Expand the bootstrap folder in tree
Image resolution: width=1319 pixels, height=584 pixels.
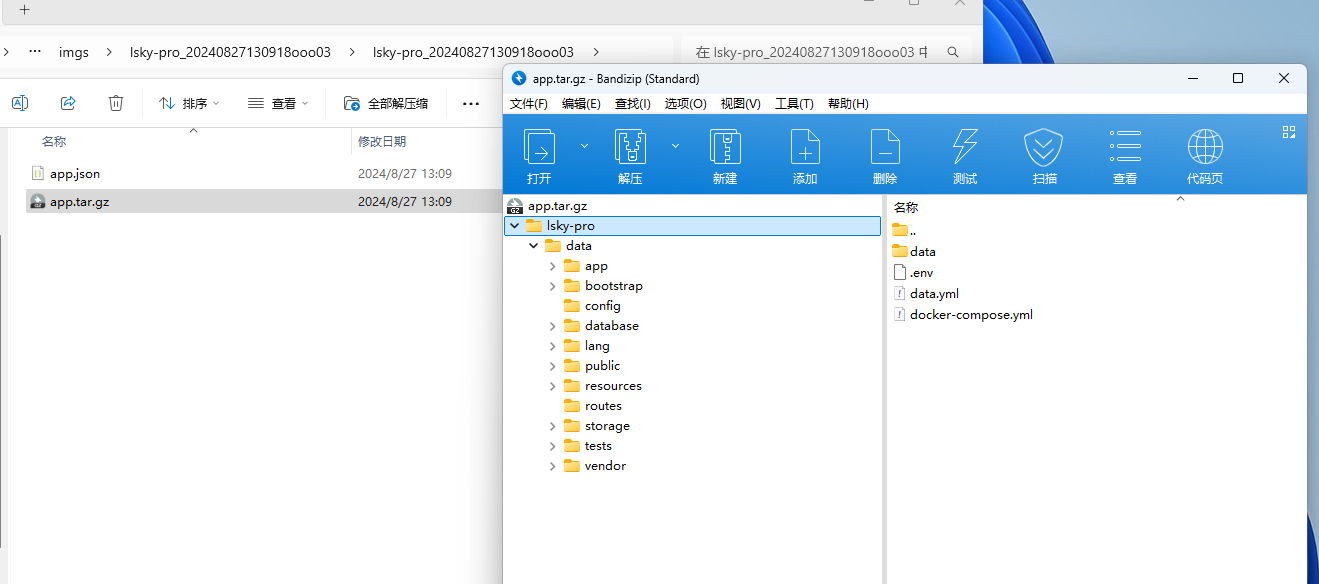[x=553, y=286]
